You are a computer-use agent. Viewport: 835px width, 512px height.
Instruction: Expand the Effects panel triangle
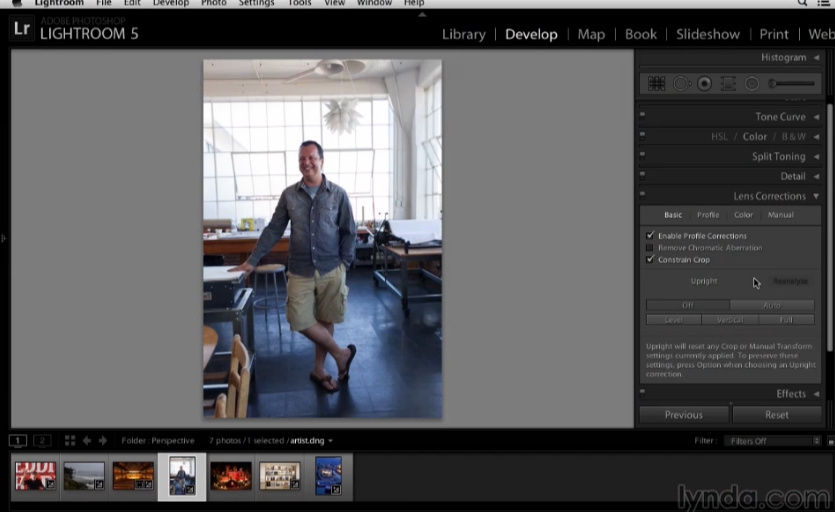(x=816, y=394)
